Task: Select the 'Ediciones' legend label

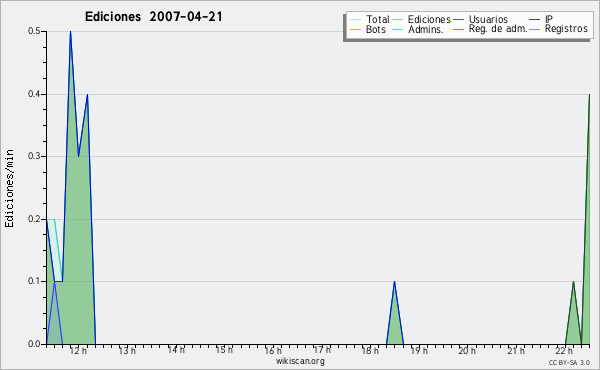Action: click(429, 19)
